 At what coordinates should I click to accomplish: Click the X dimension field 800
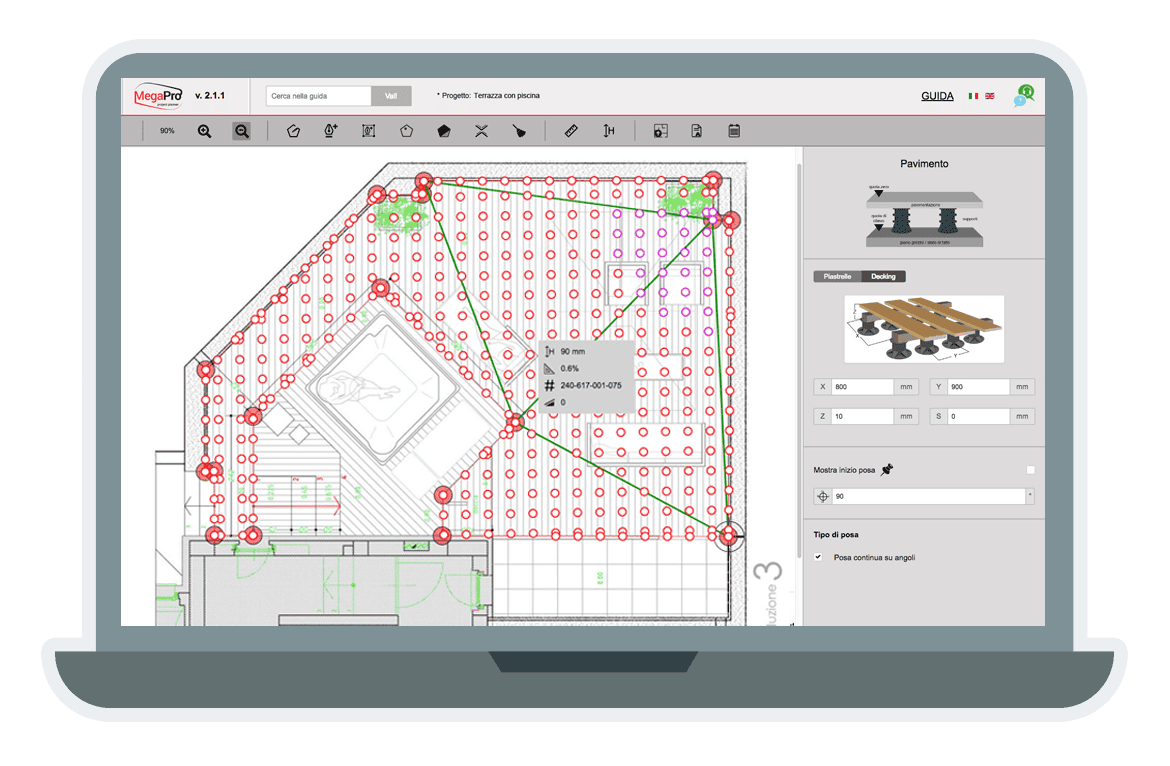click(x=863, y=387)
